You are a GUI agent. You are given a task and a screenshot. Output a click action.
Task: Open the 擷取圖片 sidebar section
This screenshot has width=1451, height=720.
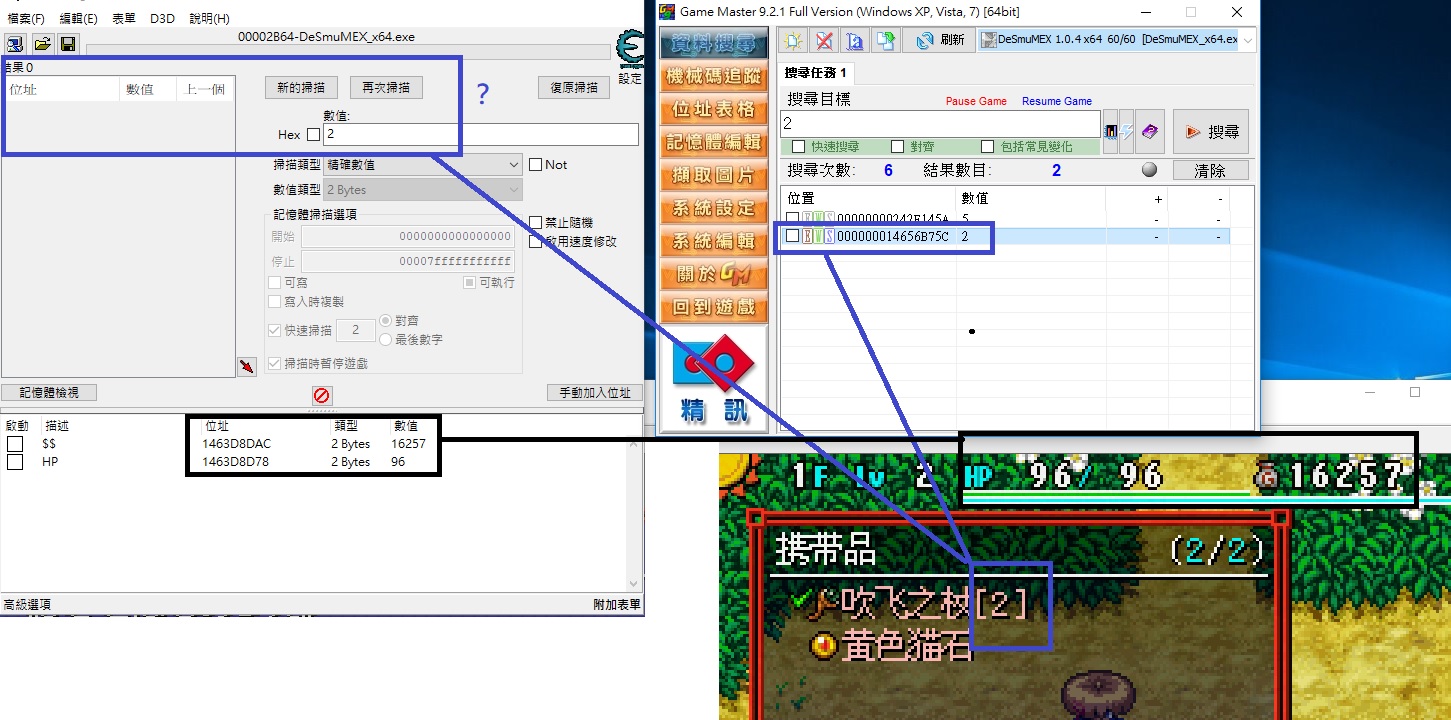[714, 175]
